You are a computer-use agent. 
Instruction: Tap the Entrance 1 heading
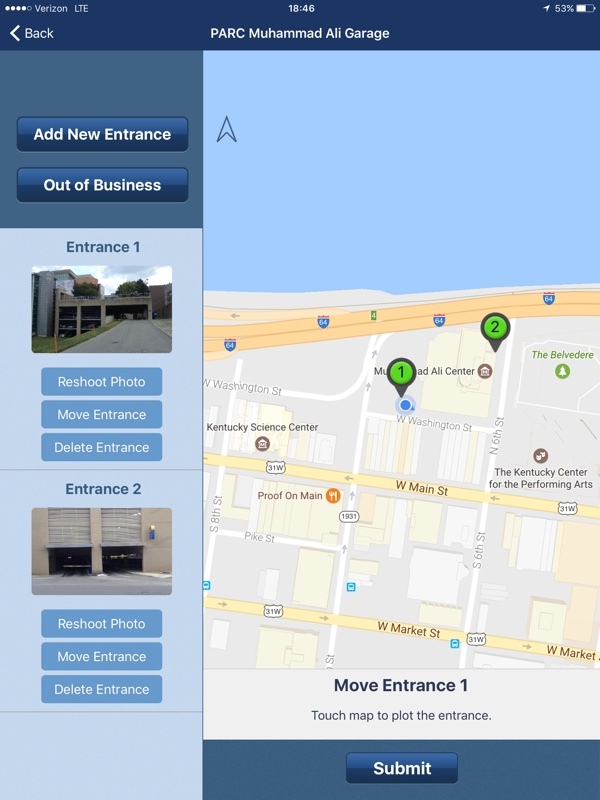point(103,247)
